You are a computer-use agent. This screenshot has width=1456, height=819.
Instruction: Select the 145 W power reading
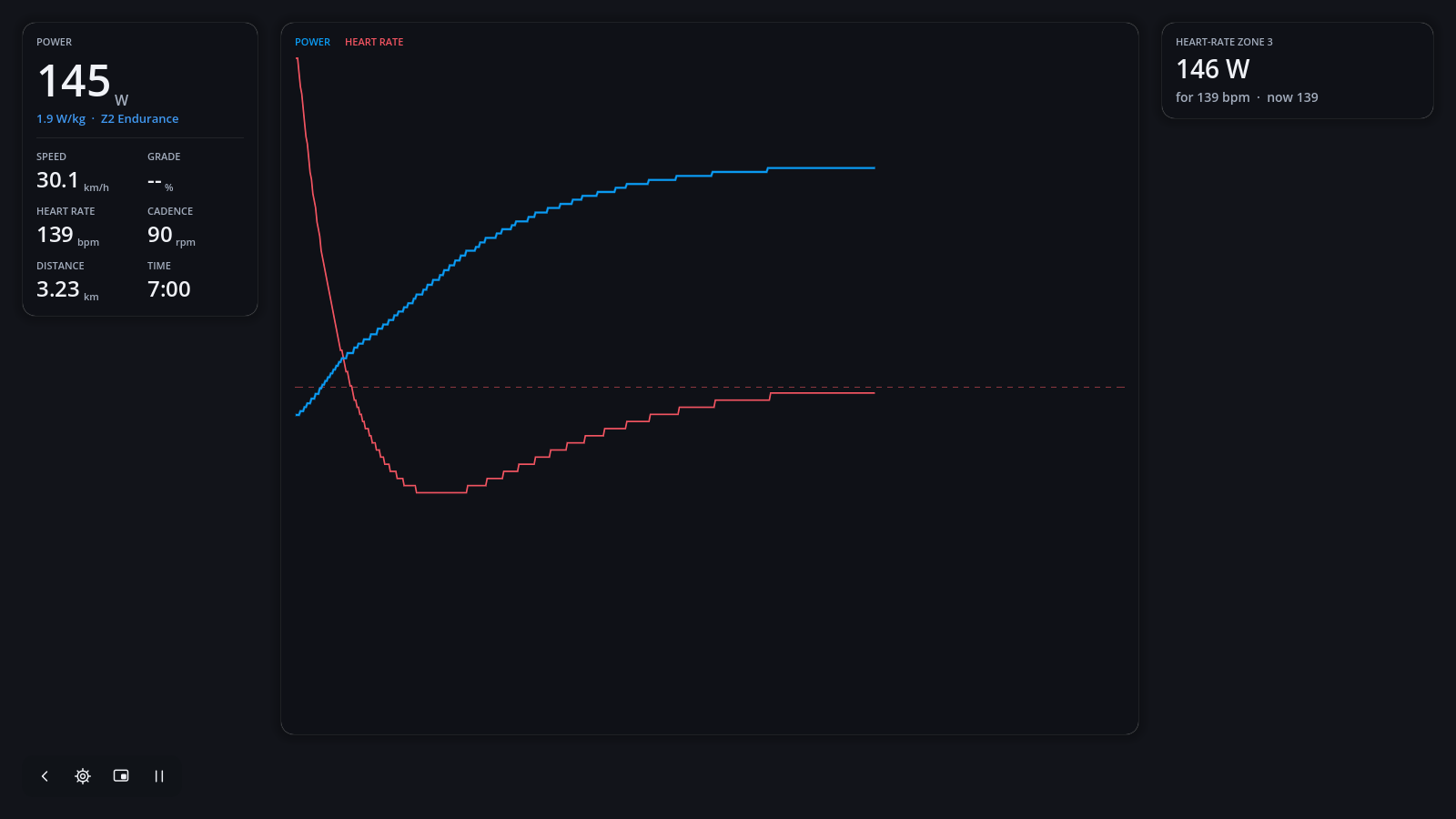coord(83,83)
